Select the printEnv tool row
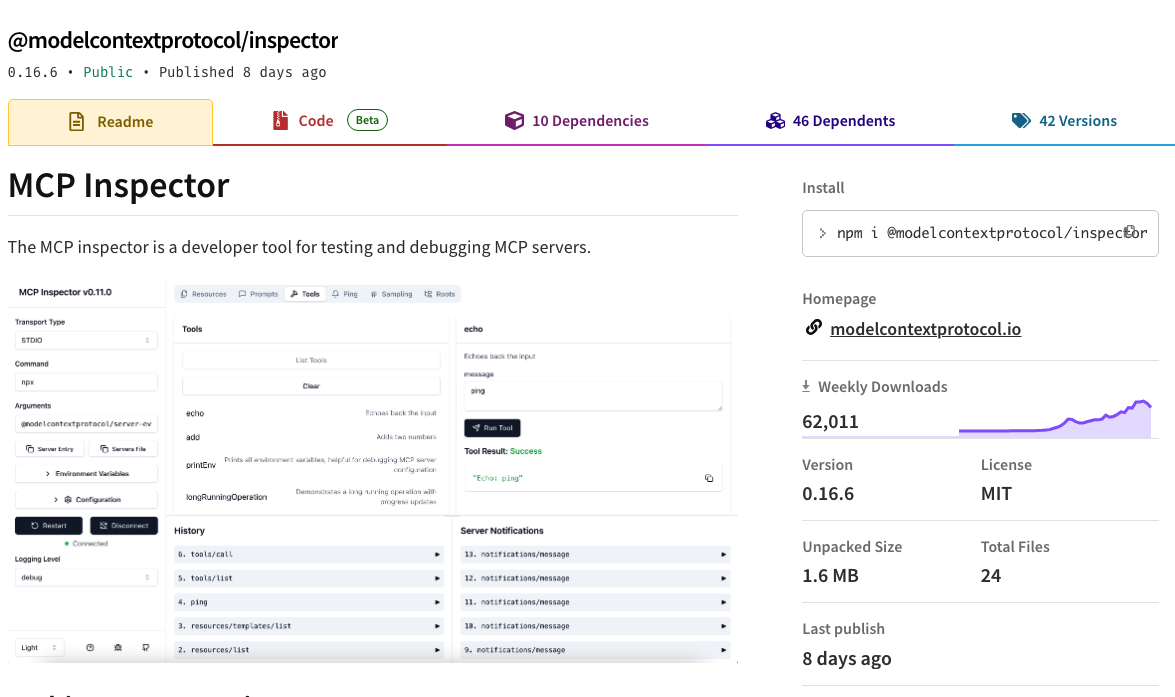The width and height of the screenshot is (1175, 697). (x=311, y=465)
